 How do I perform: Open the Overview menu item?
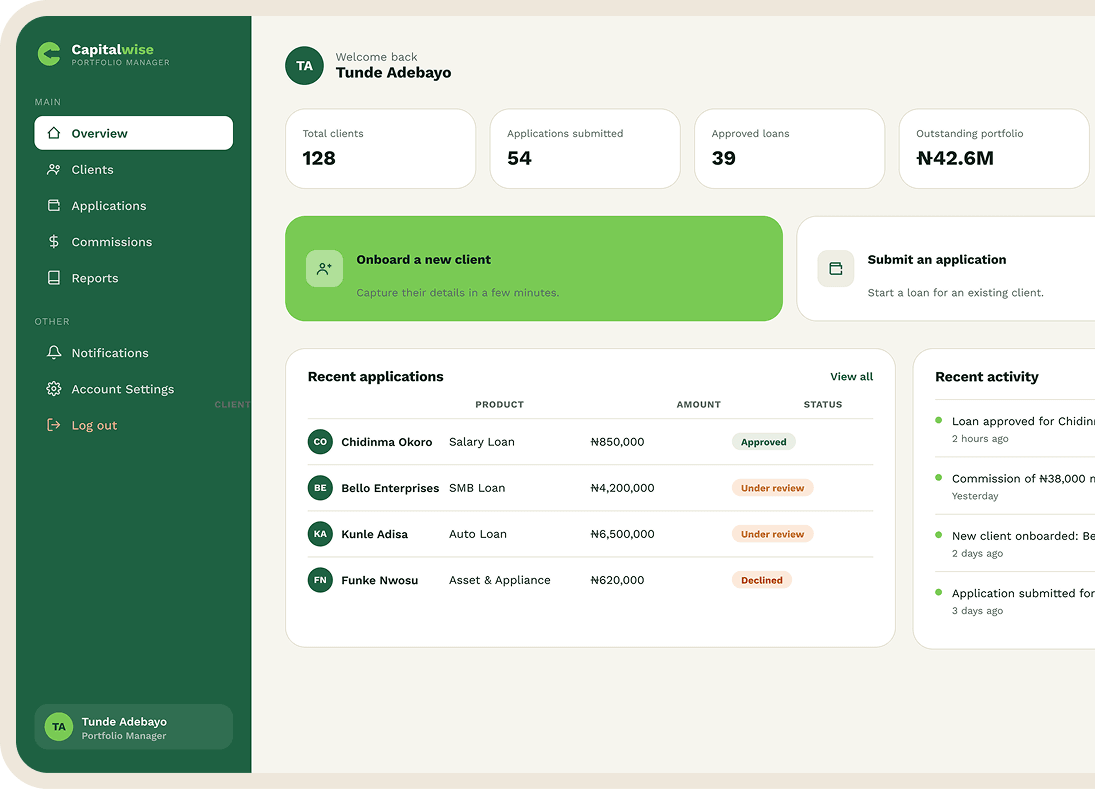point(133,133)
